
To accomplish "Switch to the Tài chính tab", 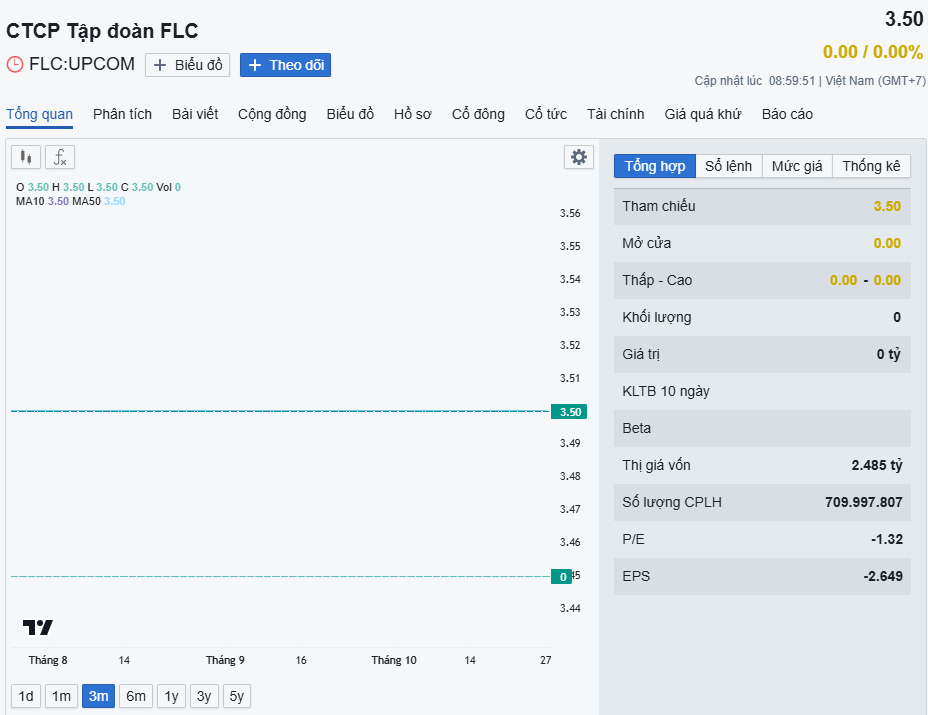I will click(616, 114).
